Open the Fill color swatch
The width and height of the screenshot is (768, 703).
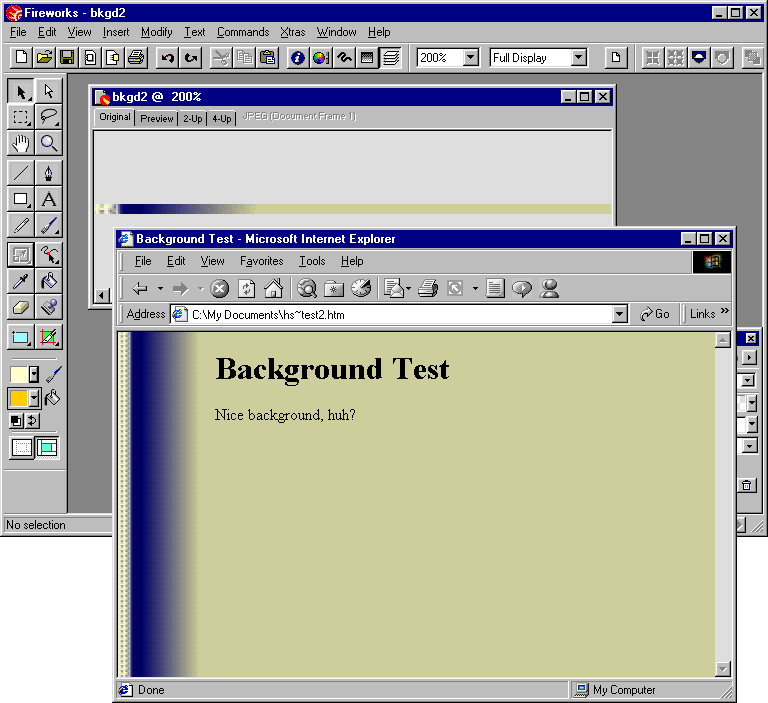pos(19,398)
